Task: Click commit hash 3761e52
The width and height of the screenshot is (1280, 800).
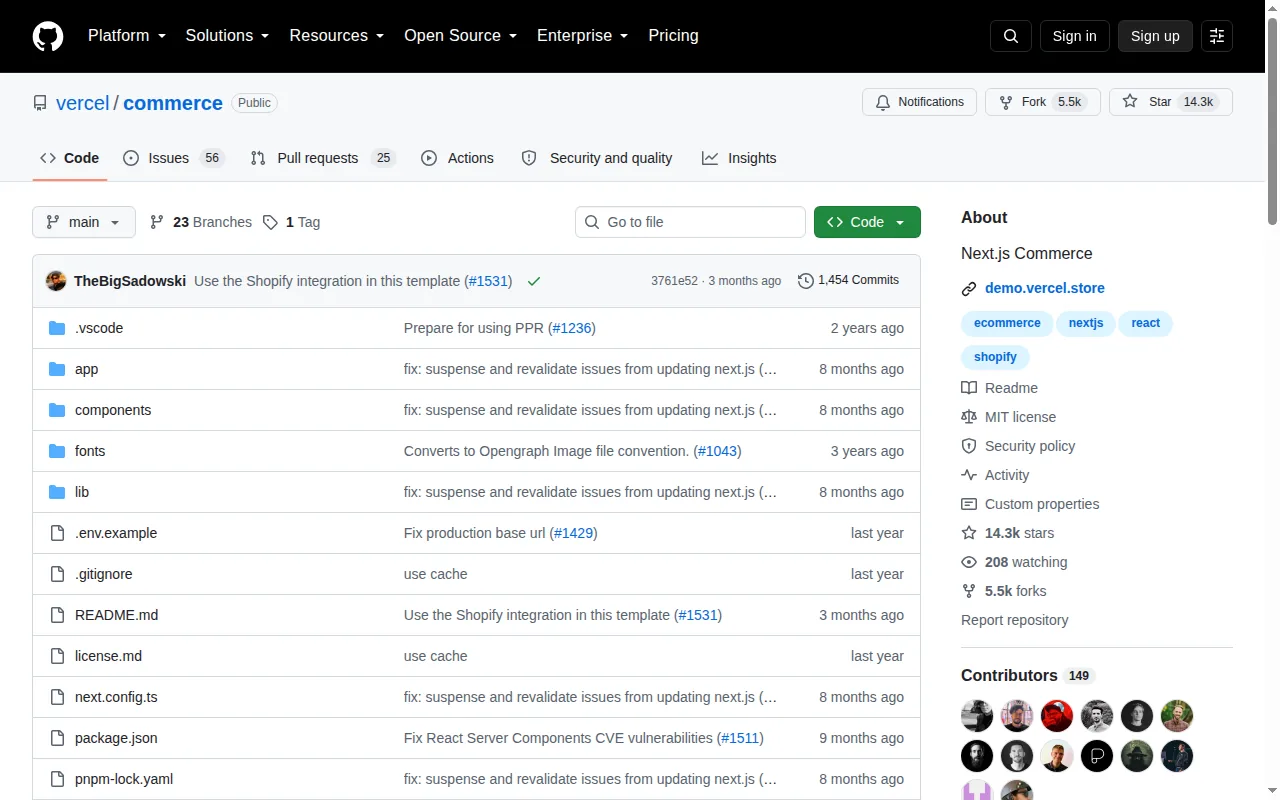Action: coord(674,281)
